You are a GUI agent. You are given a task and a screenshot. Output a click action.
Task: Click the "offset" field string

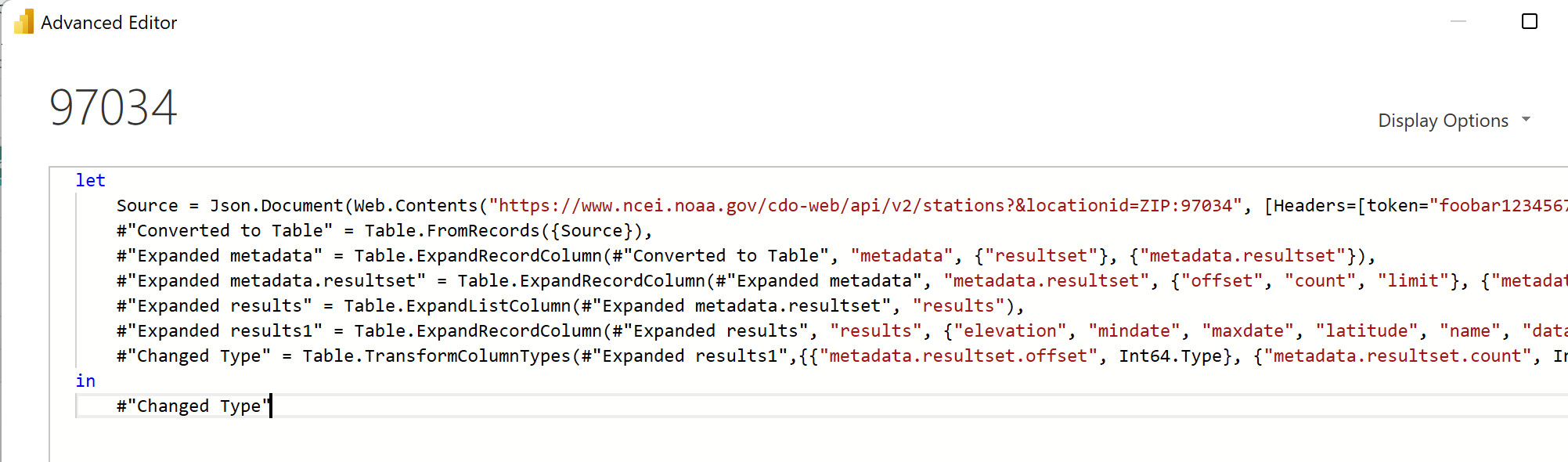(1221, 281)
